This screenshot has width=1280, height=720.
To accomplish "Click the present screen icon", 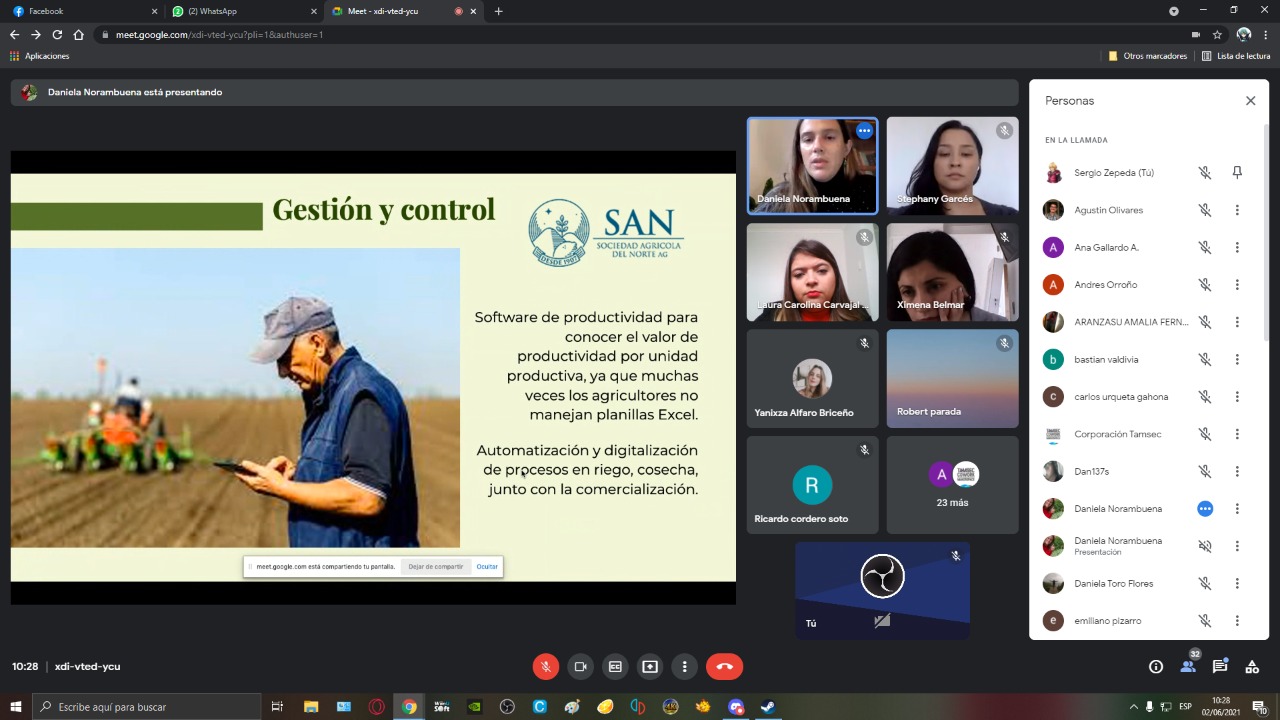I will click(x=650, y=667).
